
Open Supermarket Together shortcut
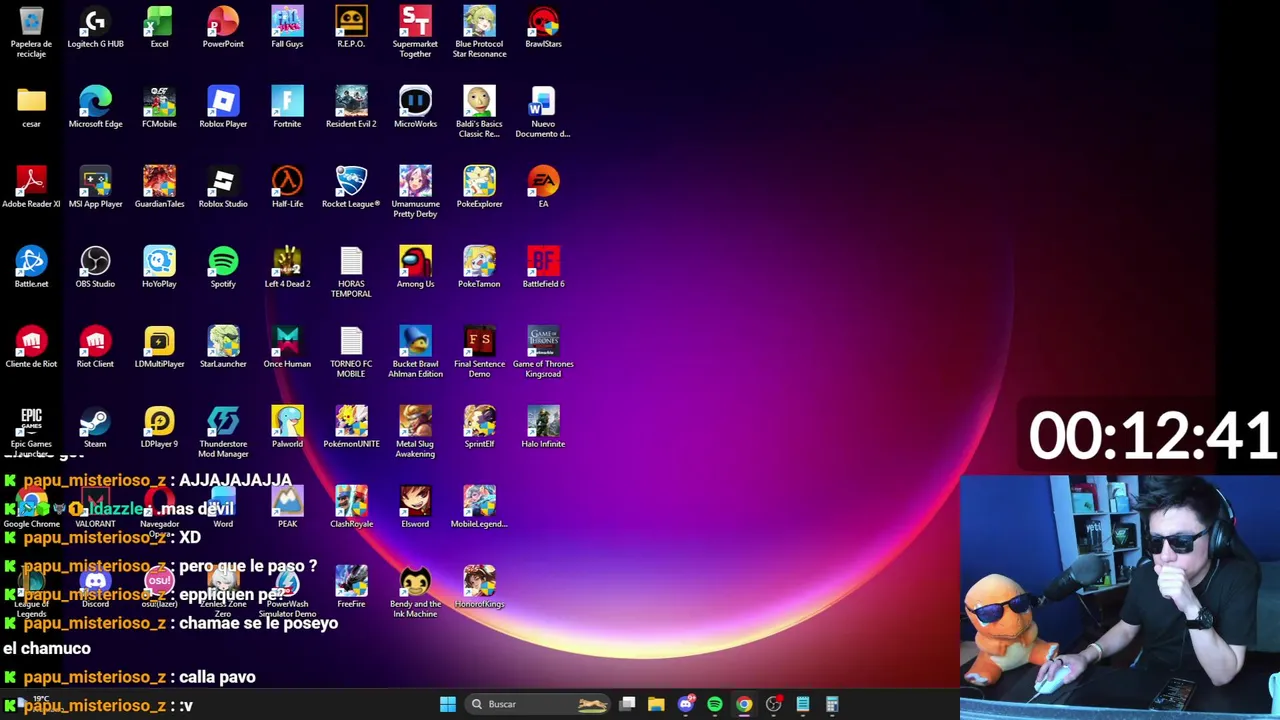point(415,32)
